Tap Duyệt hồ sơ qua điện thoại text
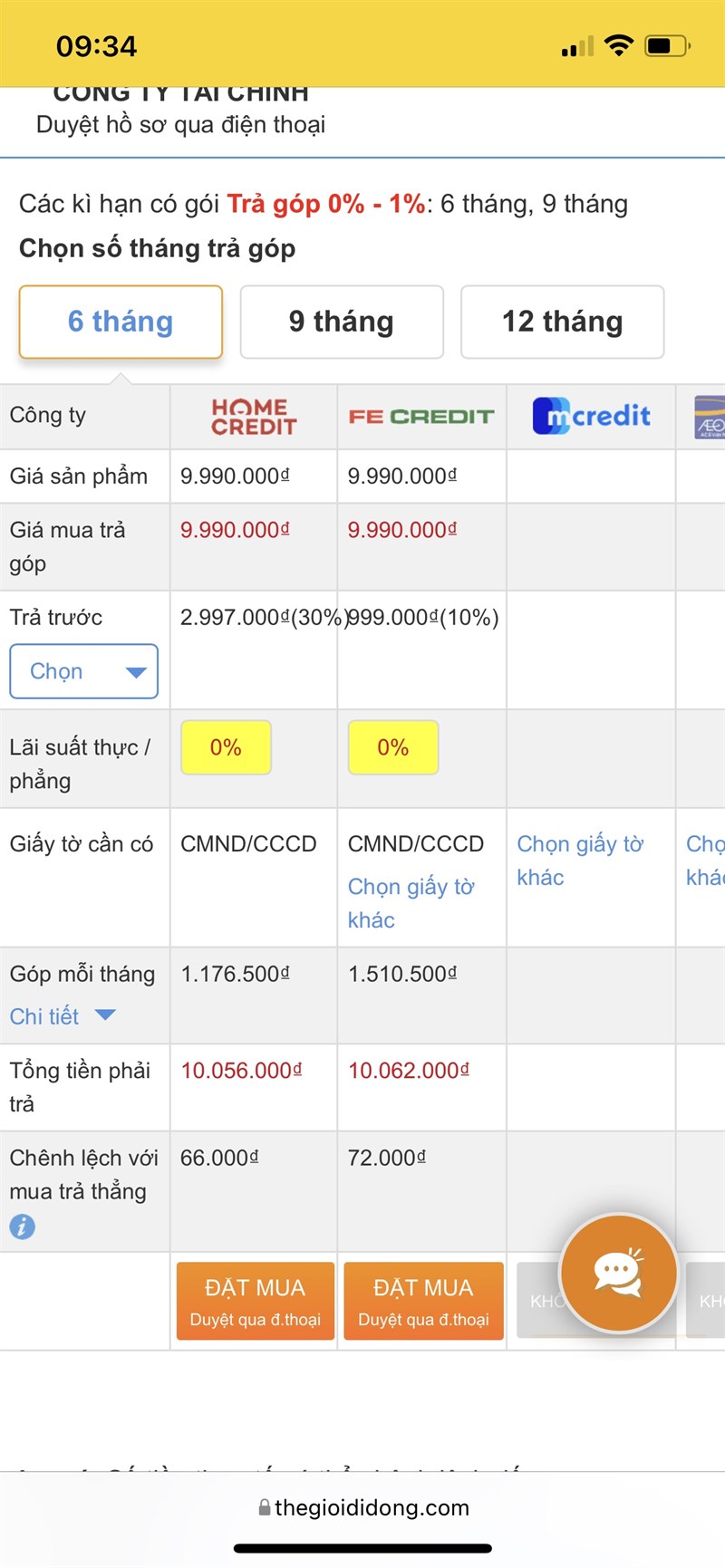 point(181,125)
